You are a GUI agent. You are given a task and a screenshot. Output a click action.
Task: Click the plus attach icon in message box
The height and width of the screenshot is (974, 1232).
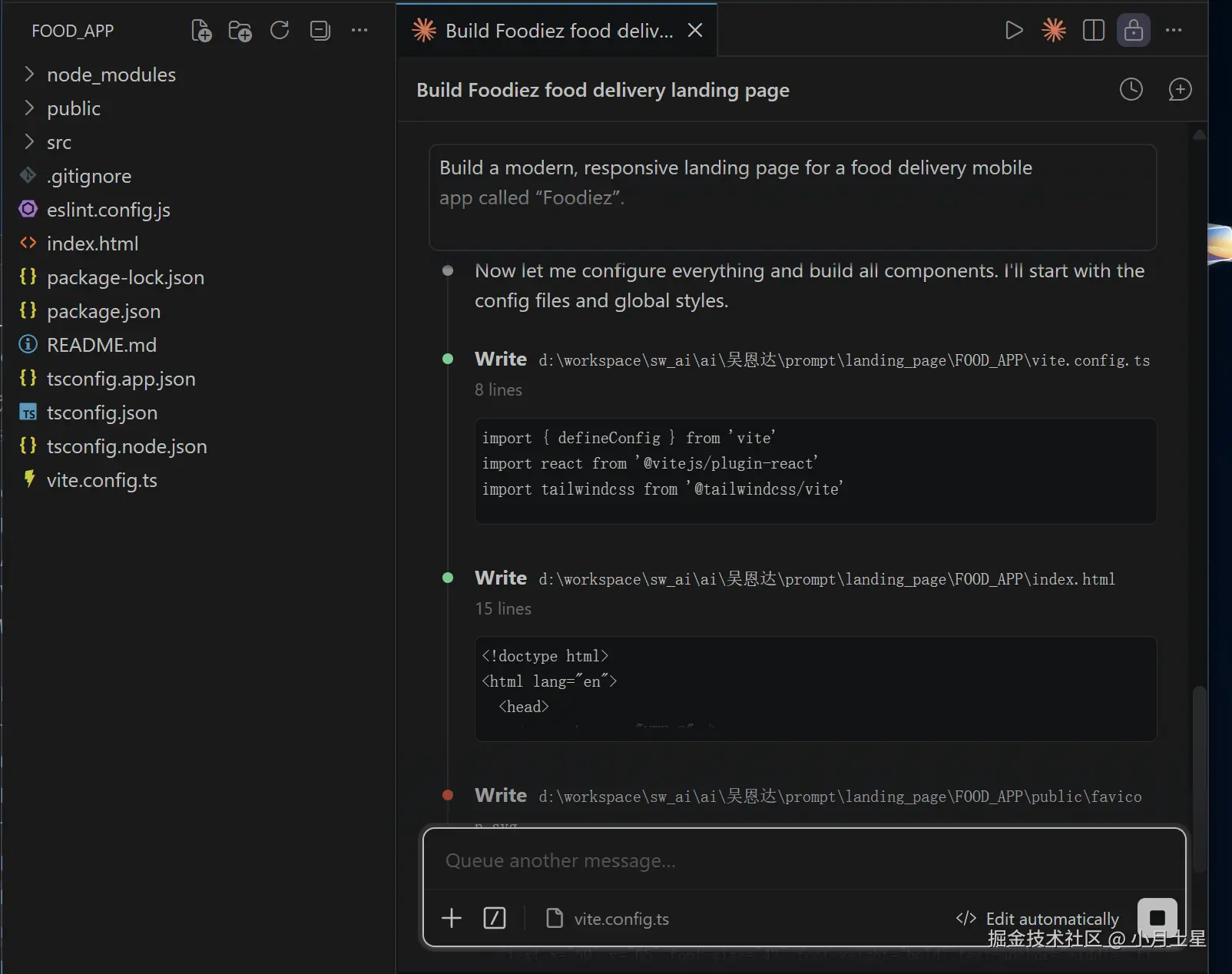tap(452, 918)
